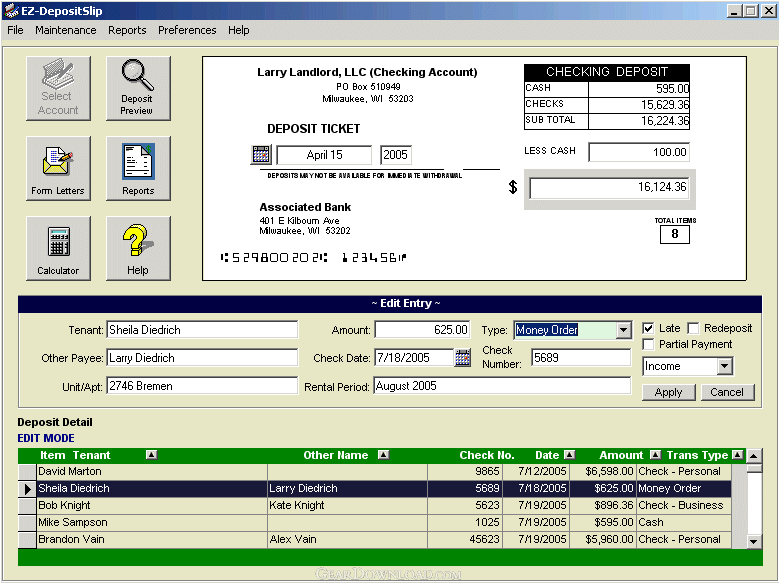This screenshot has width=779, height=583.
Task: Open the Reports menu
Action: 127,30
